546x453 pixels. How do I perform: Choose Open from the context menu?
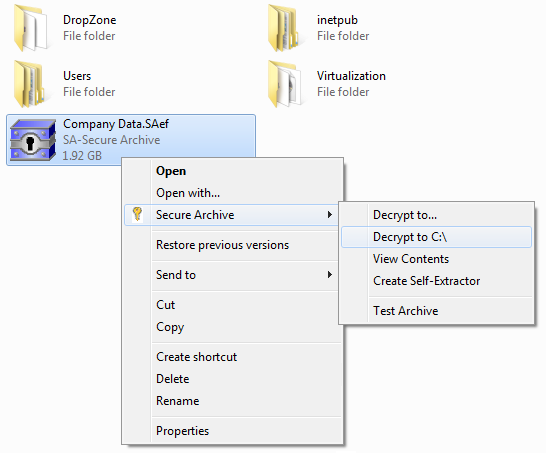[x=171, y=171]
